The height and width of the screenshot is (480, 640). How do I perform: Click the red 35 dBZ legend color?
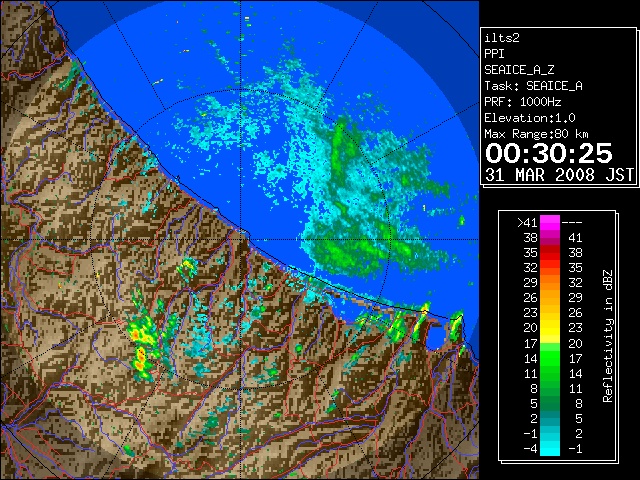pos(550,253)
